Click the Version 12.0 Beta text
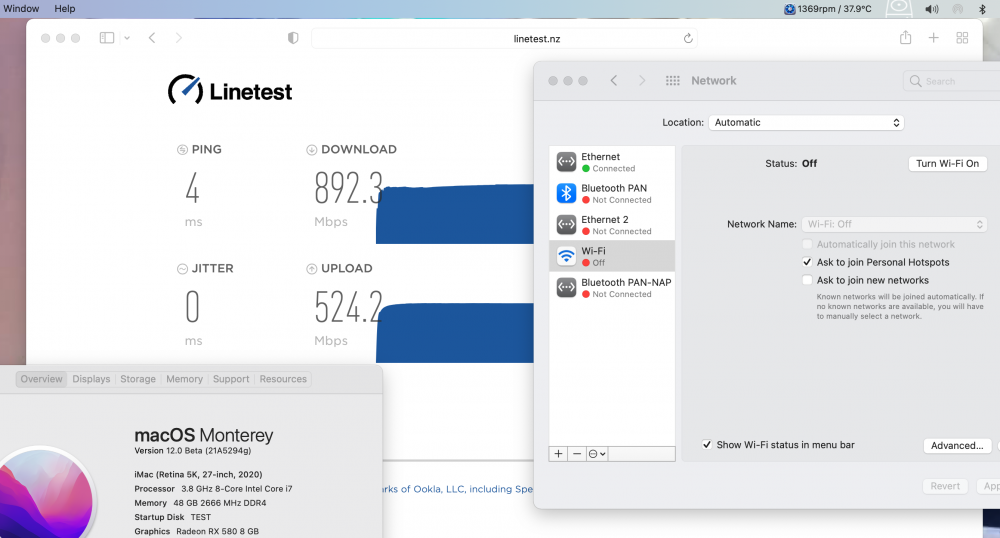This screenshot has height=538, width=1000. [193, 451]
